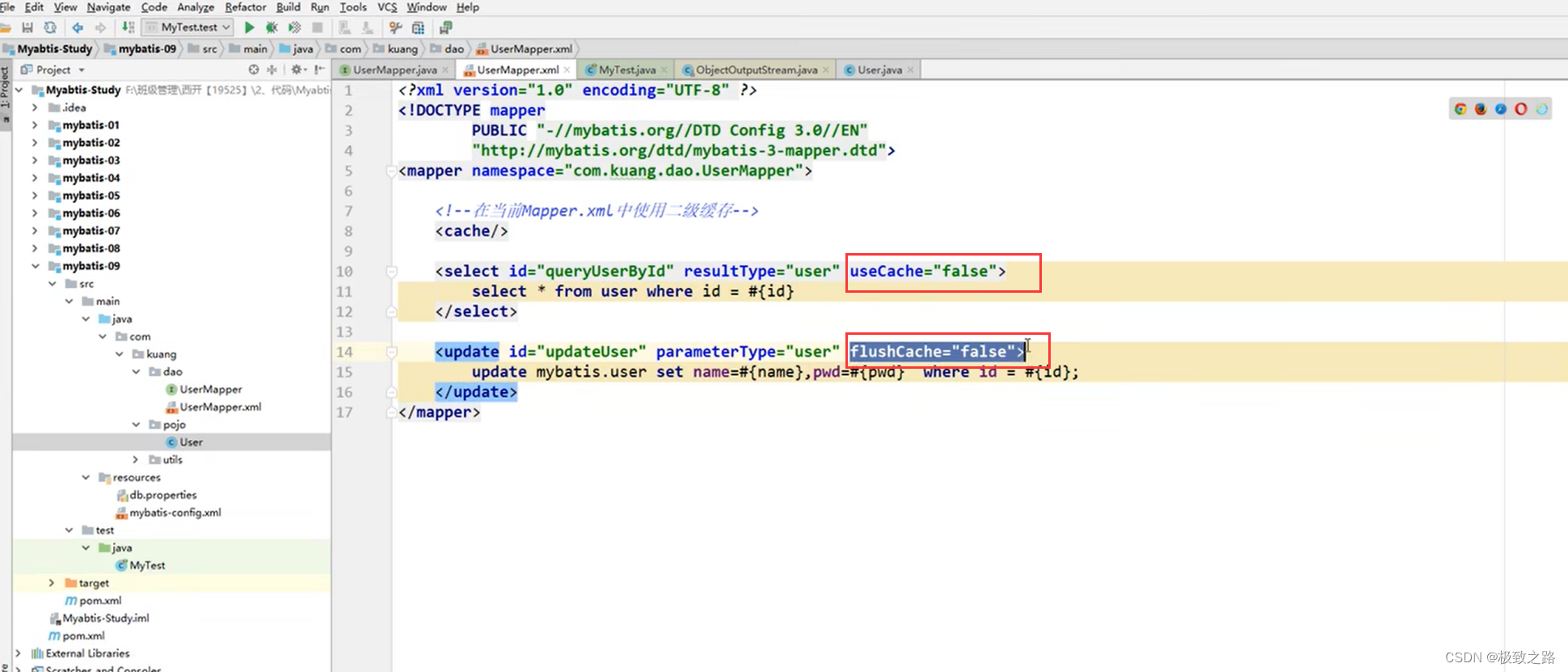The width and height of the screenshot is (1568, 672).
Task: Open the Project Structure toolbar icon
Action: (418, 27)
